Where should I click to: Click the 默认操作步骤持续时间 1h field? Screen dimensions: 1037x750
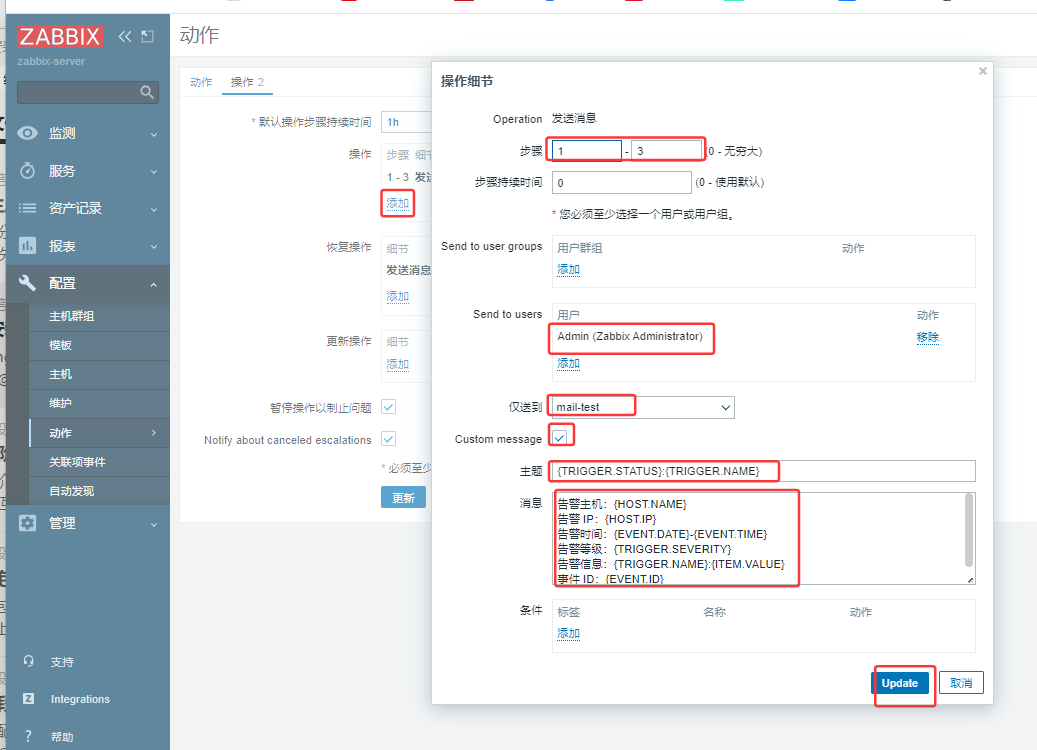coord(406,122)
